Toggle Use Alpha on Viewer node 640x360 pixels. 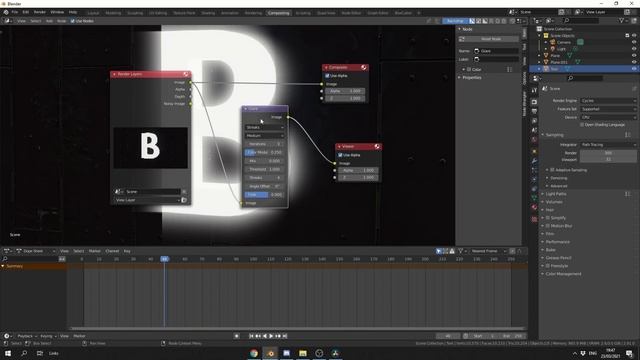pos(340,155)
